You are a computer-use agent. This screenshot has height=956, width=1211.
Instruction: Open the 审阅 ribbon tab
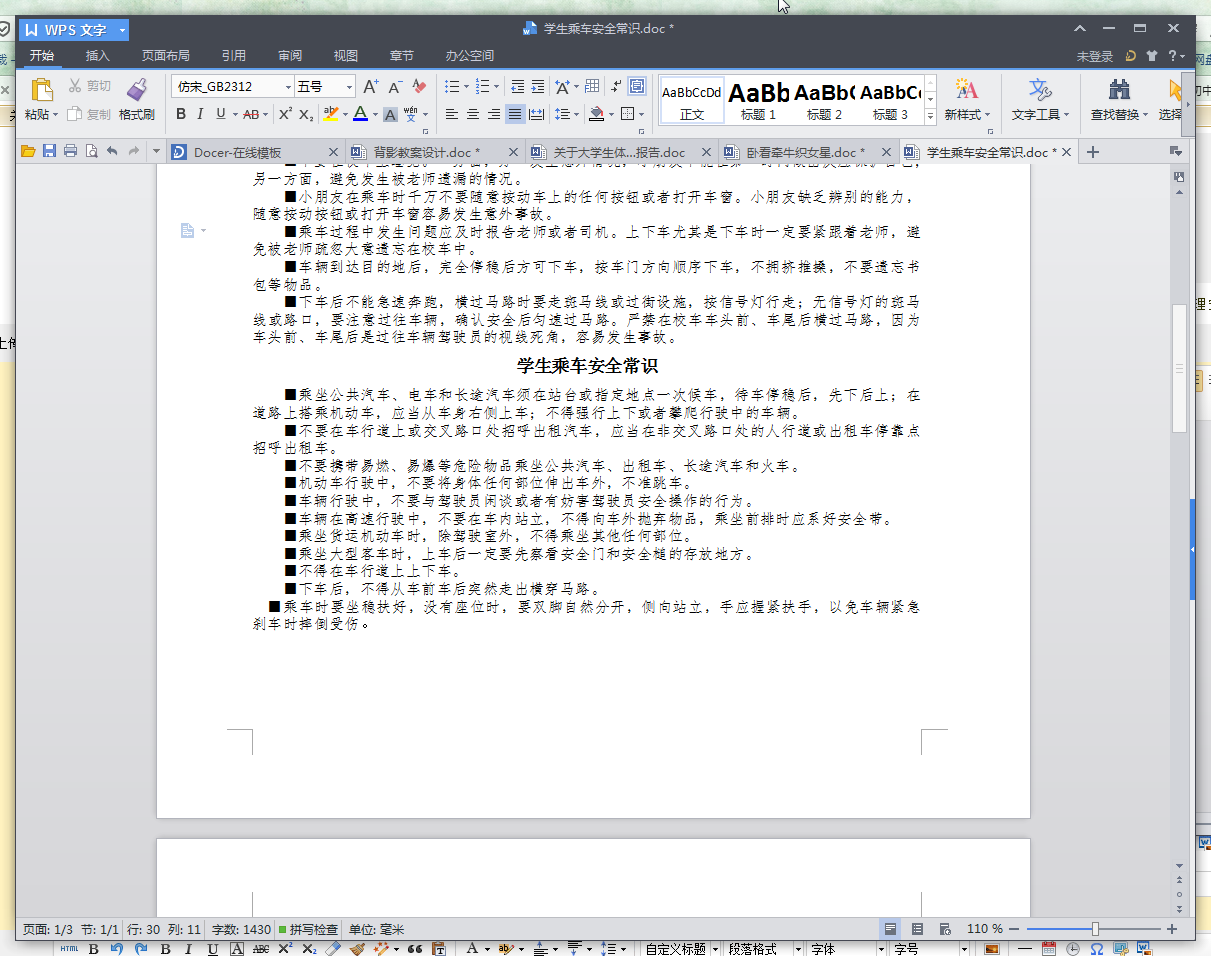pyautogui.click(x=290, y=56)
